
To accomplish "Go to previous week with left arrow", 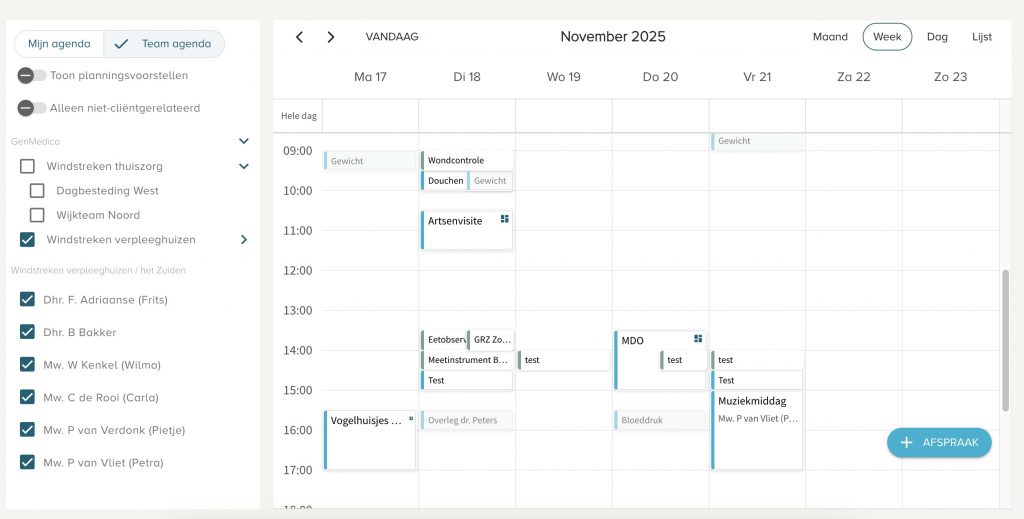I will click(299, 37).
